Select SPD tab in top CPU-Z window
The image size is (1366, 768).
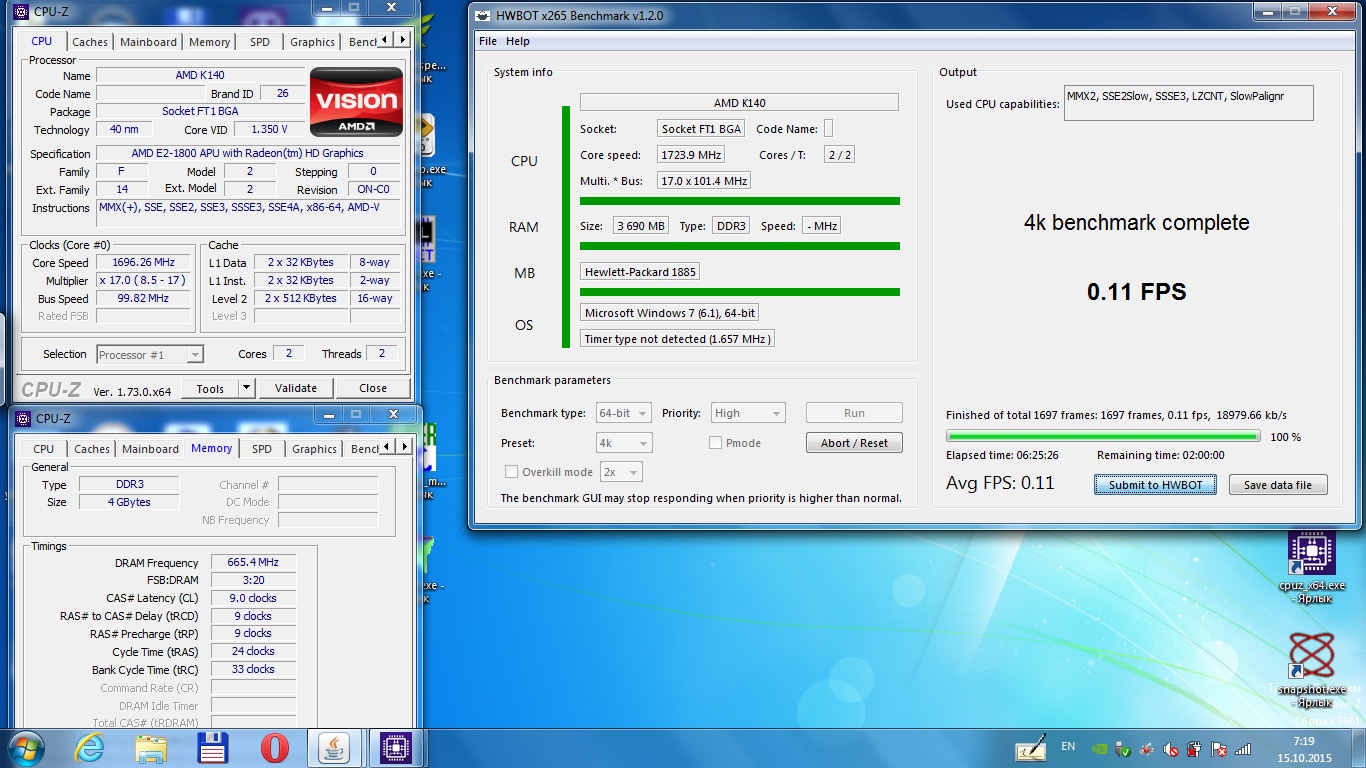click(x=260, y=42)
